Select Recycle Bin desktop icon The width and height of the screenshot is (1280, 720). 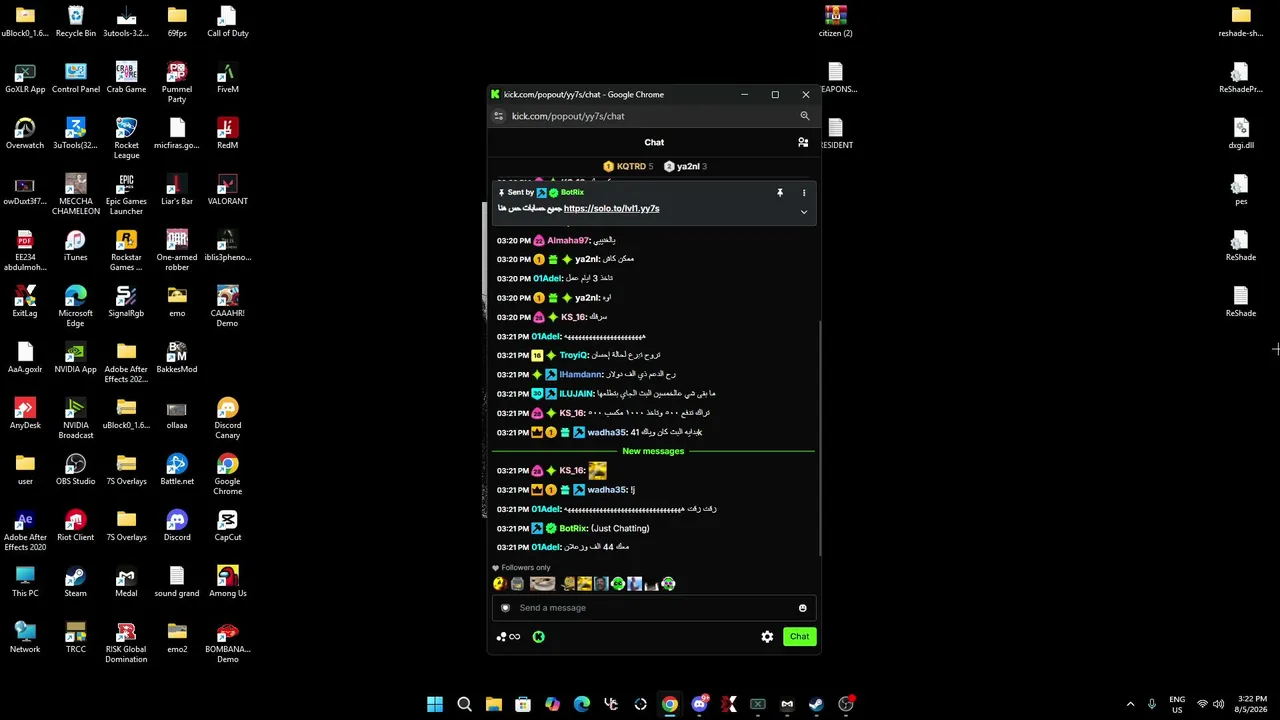coord(76,21)
